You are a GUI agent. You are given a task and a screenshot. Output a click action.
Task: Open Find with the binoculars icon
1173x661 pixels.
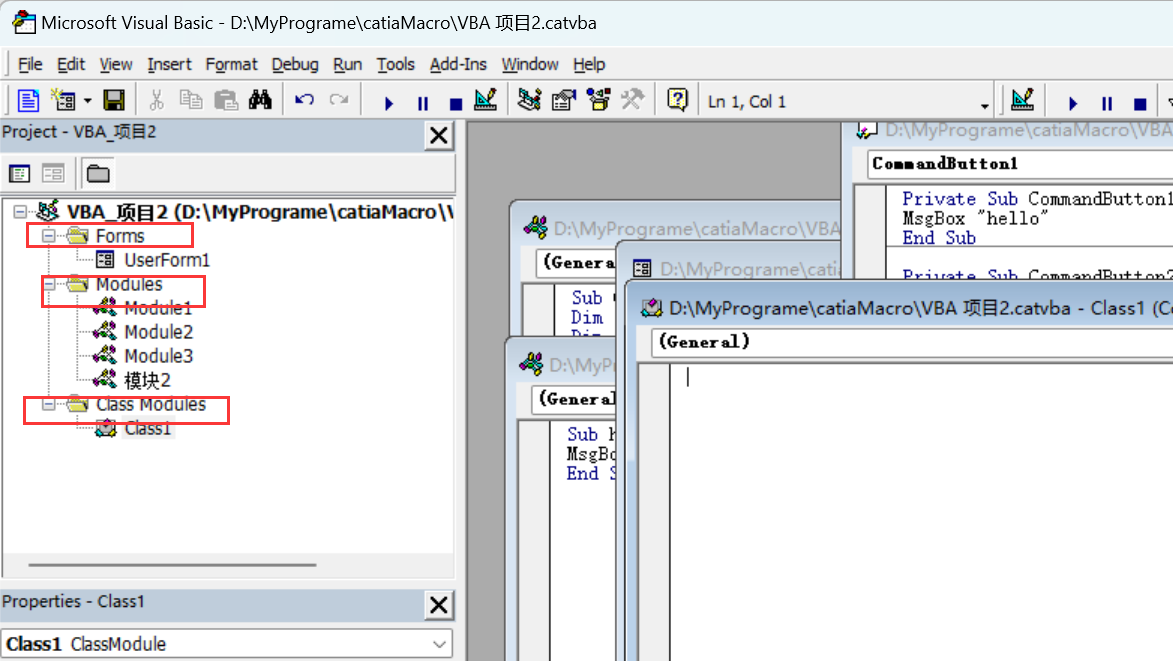[x=260, y=100]
